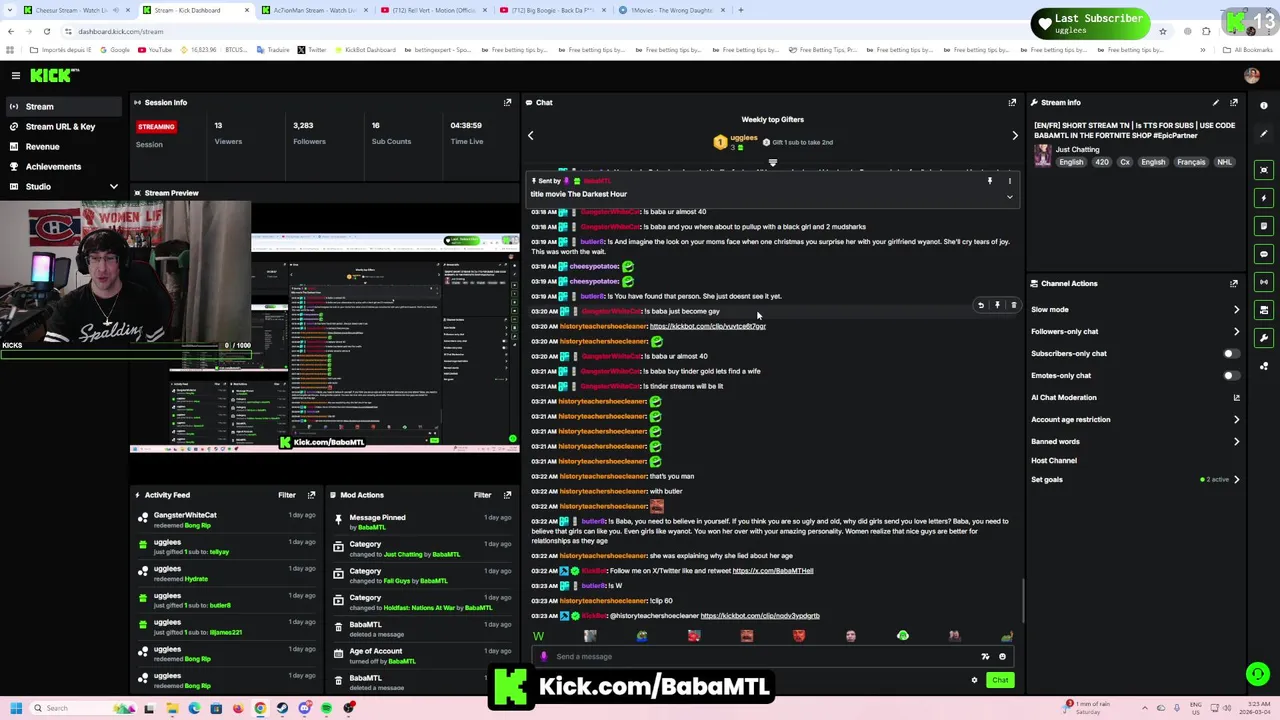Open the emoji picker in chat
This screenshot has width=1280, height=720.
coord(1002,657)
